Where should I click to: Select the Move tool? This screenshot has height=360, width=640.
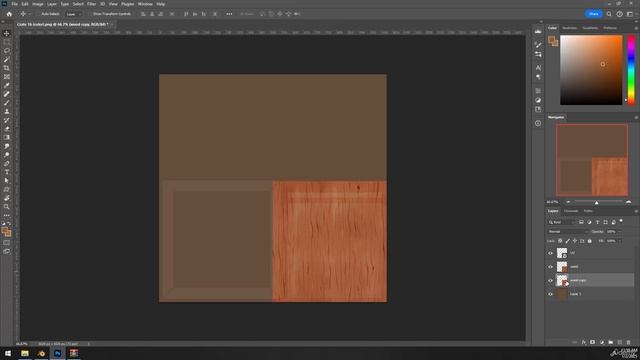[7, 33]
